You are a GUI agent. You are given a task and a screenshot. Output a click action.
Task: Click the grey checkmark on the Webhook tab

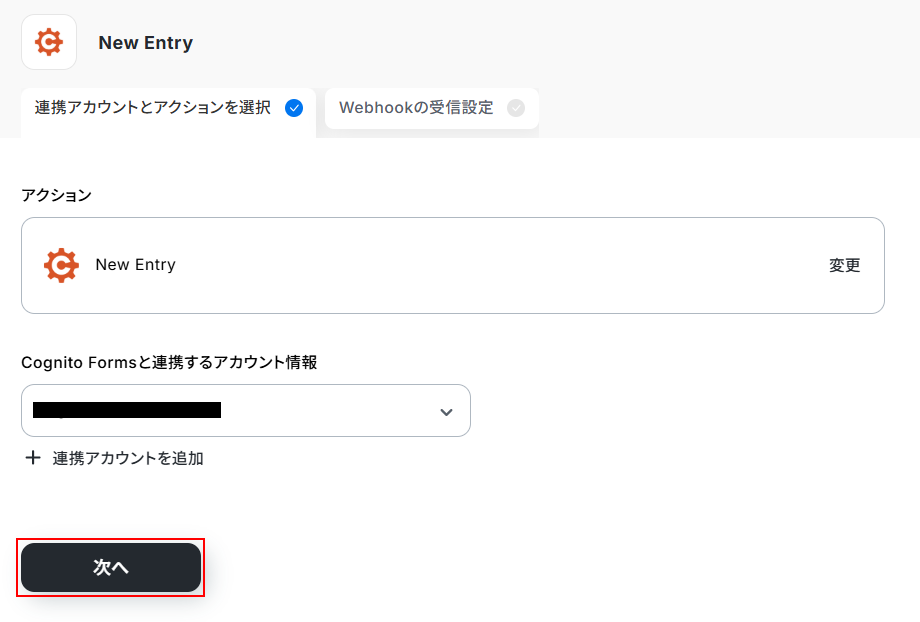pyautogui.click(x=515, y=108)
